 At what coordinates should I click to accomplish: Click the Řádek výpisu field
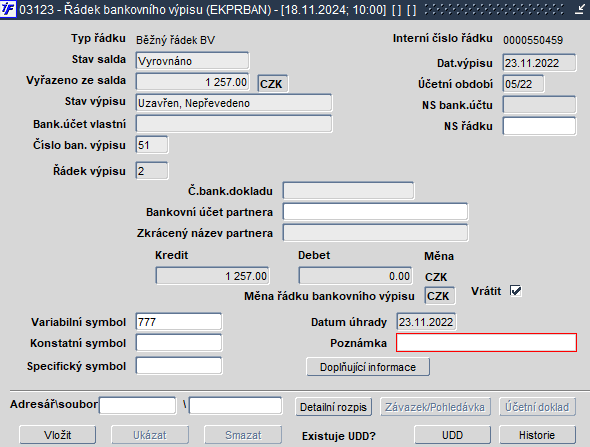pyautogui.click(x=152, y=171)
